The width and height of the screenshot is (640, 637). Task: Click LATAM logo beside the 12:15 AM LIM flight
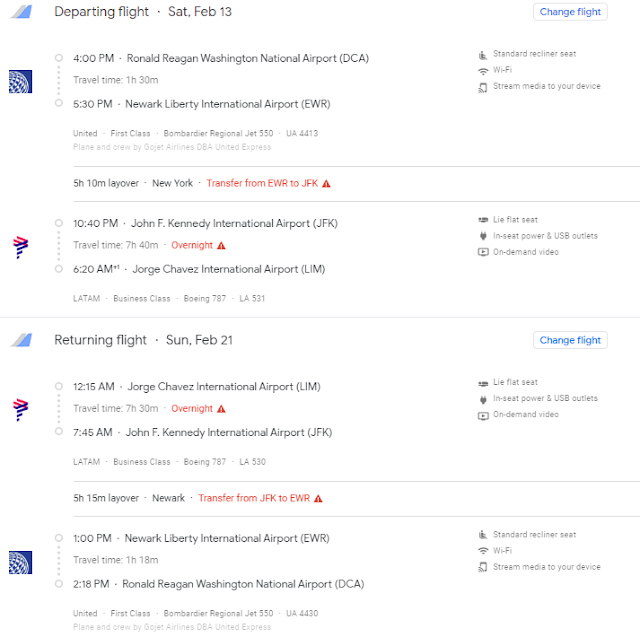pos(20,410)
